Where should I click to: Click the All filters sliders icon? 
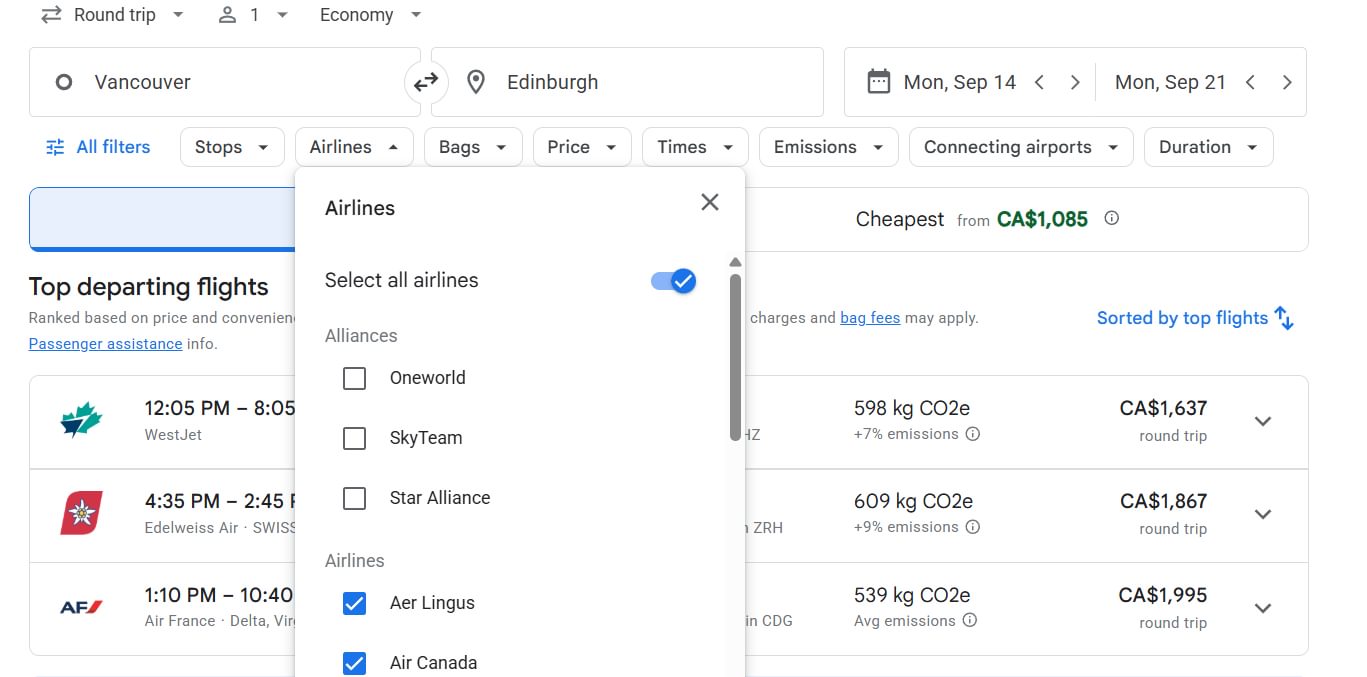[55, 147]
